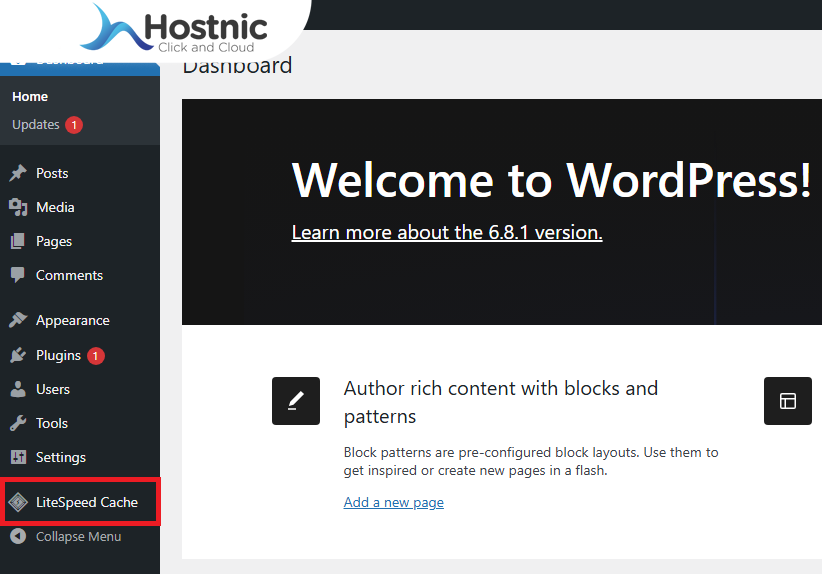
Task: Click the Users person icon
Action: [x=18, y=389]
